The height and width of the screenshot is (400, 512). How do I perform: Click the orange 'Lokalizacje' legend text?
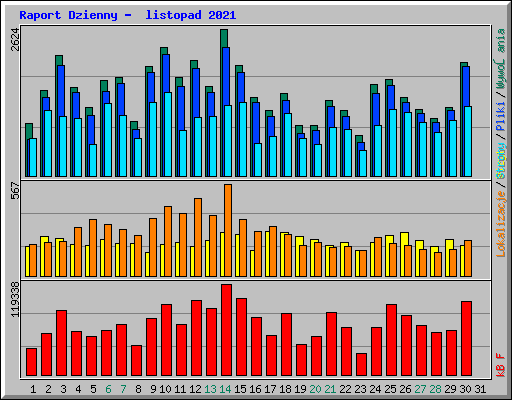tap(501, 223)
